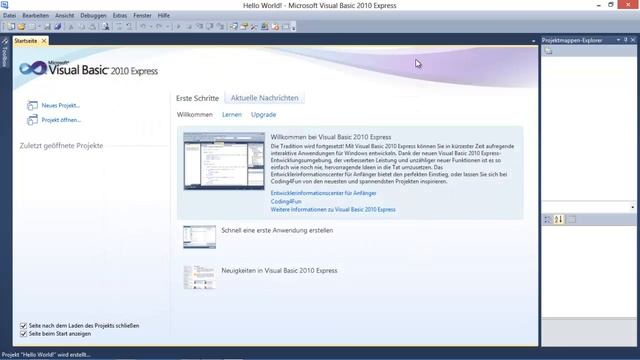
Task: Click the Copy toolbar icon
Action: pos(82,27)
